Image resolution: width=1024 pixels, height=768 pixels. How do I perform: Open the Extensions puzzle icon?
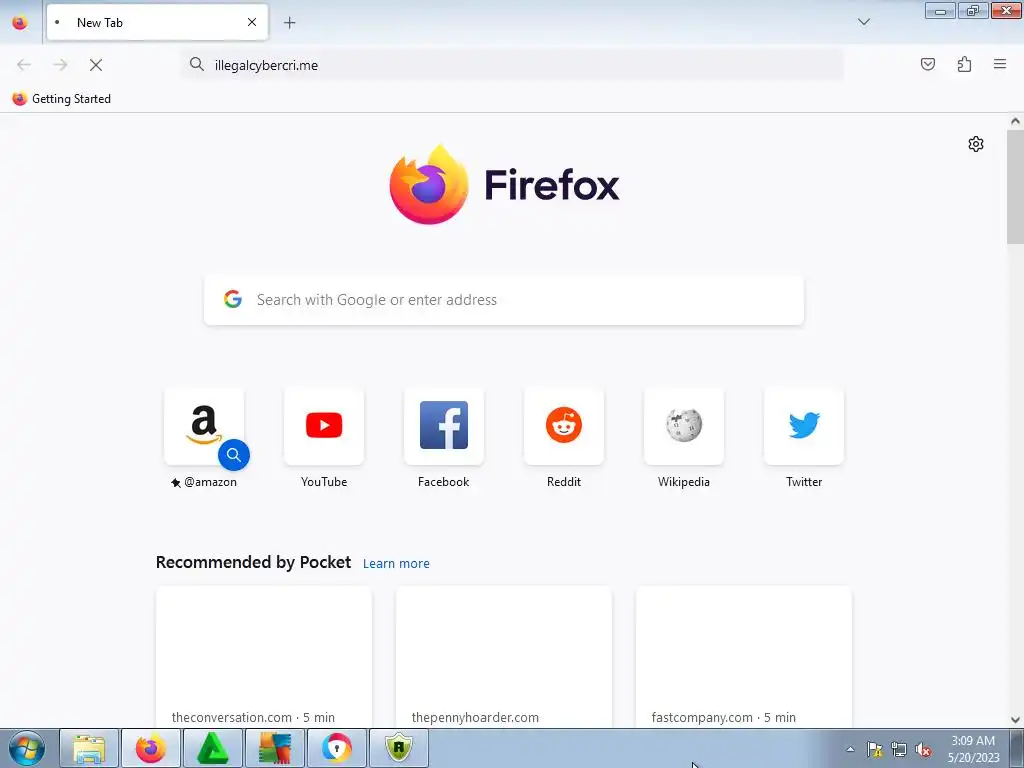tap(964, 64)
